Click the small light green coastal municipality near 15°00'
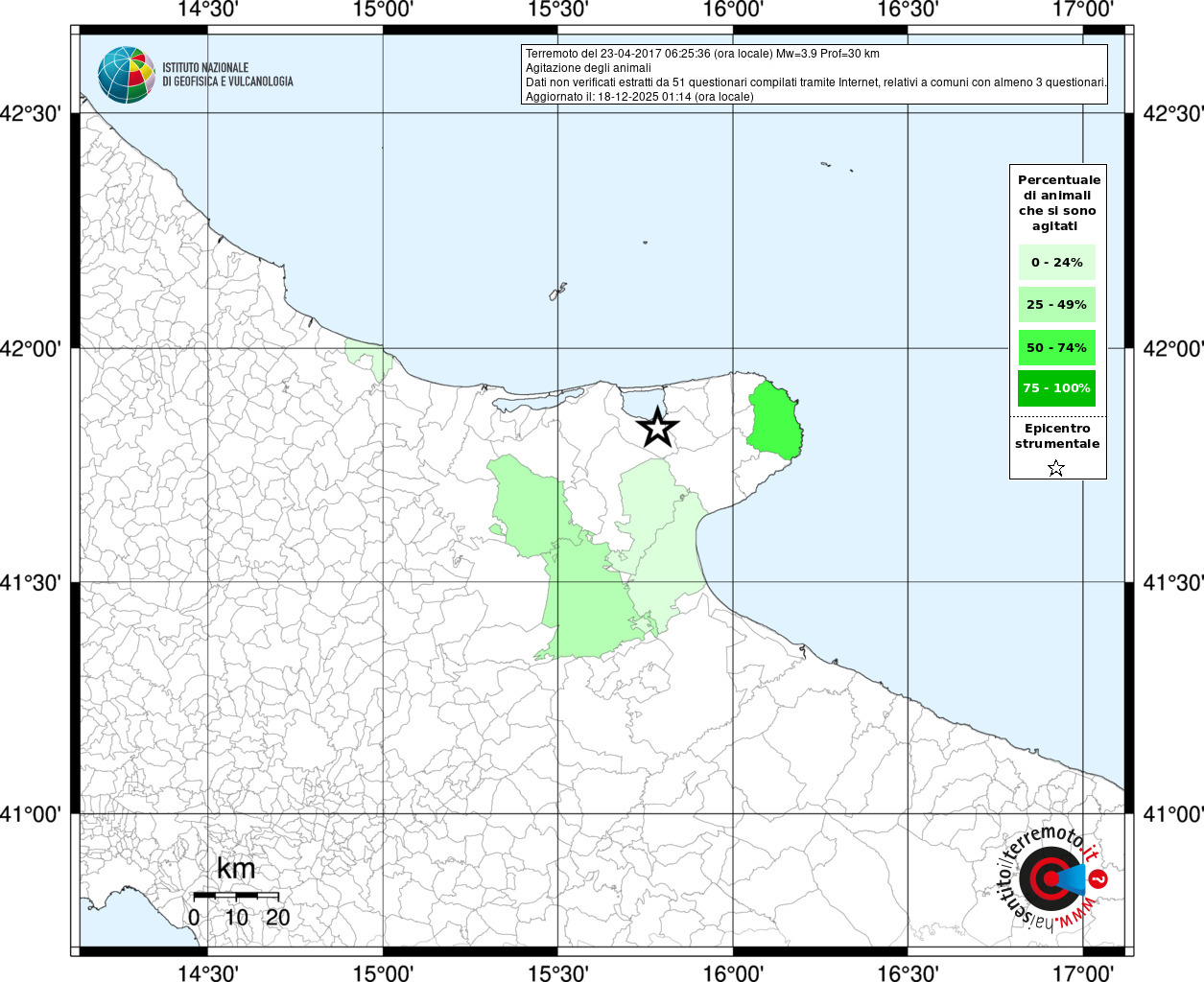Screen dimensions: 1204x982 372,358
